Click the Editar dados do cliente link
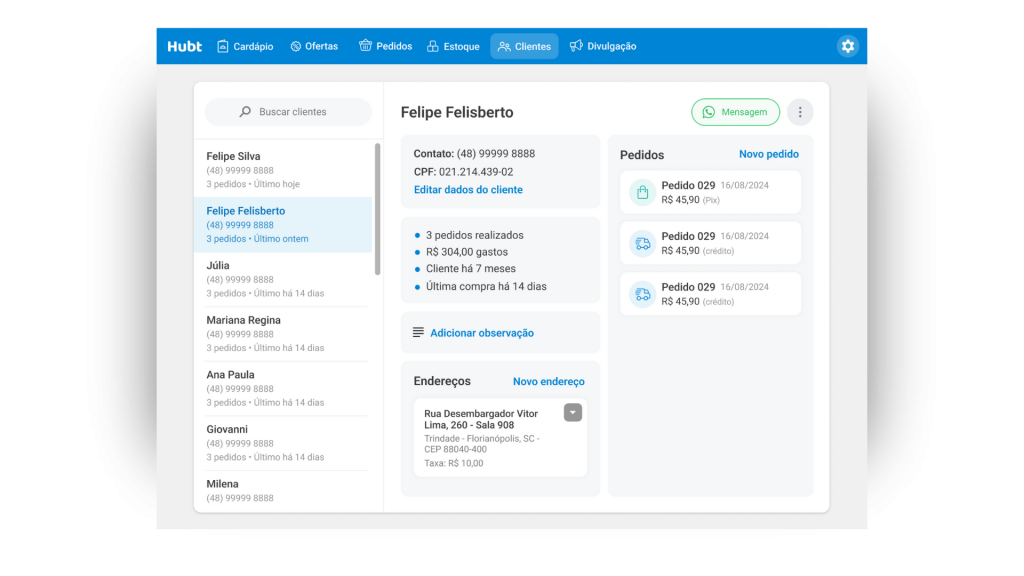Viewport: 1024px width, 576px height. pyautogui.click(x=468, y=190)
